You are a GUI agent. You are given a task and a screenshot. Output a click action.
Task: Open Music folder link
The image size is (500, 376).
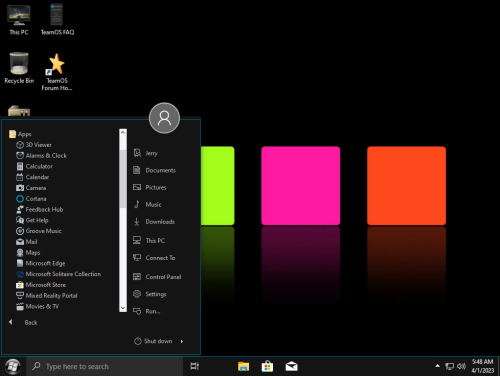[x=147, y=204]
